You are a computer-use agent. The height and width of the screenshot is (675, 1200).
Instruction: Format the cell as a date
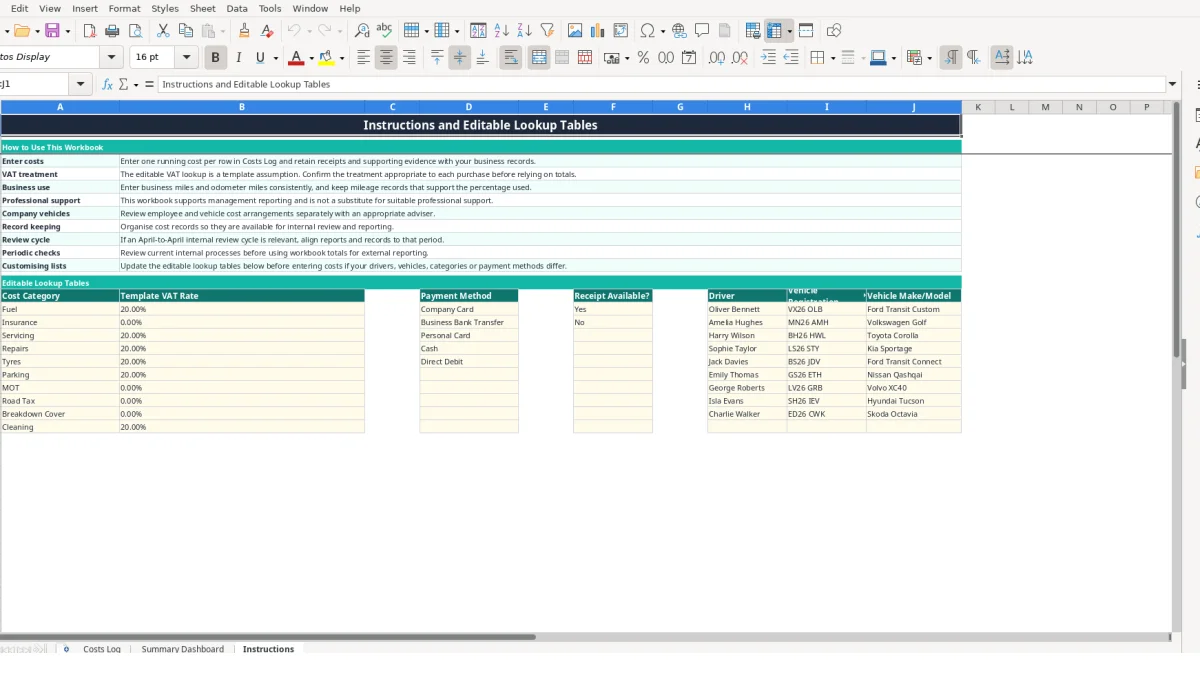(x=689, y=58)
